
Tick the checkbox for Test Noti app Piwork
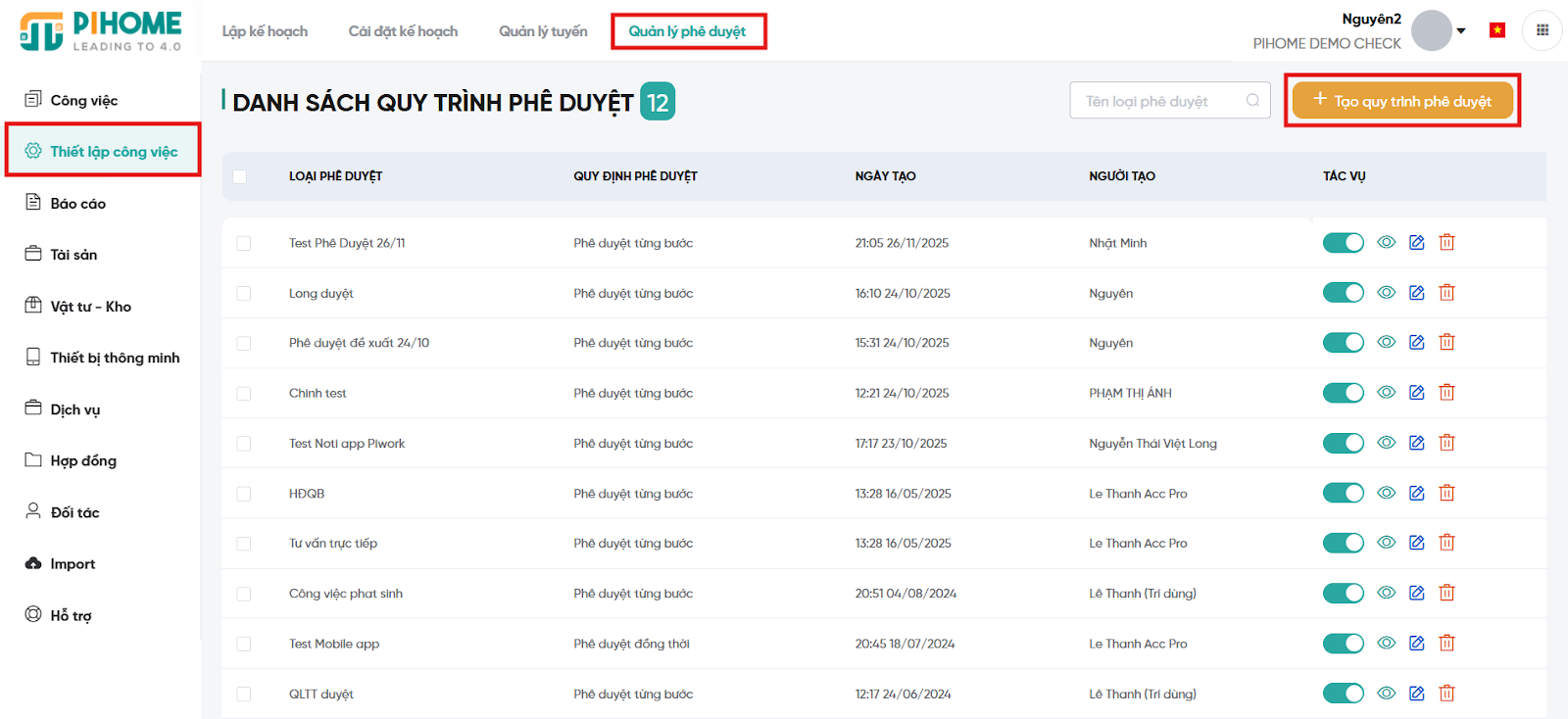pyautogui.click(x=244, y=444)
